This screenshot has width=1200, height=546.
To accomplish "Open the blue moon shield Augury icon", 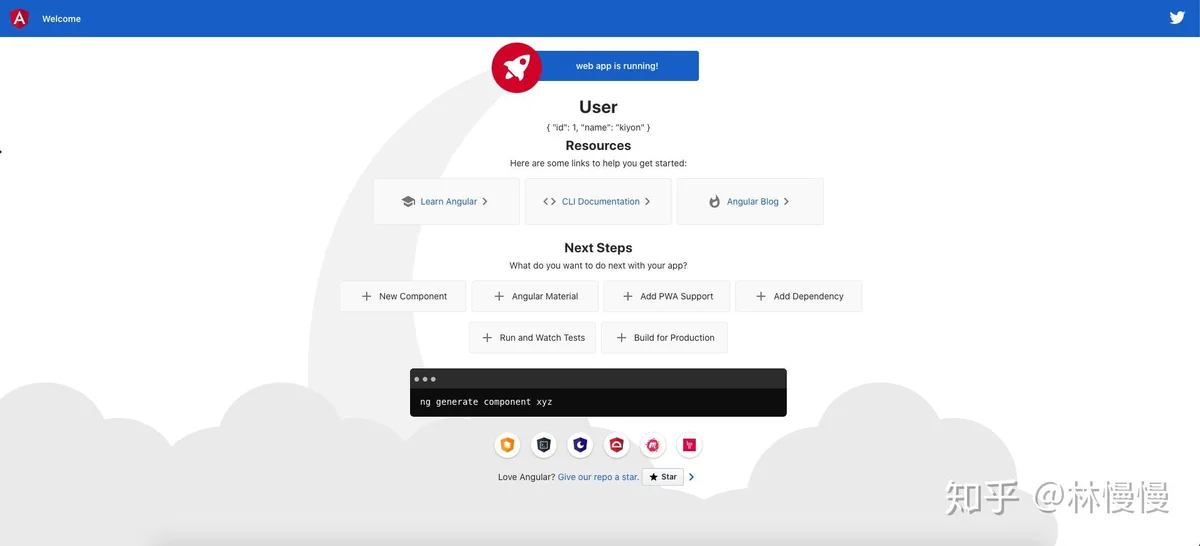I will coord(580,445).
